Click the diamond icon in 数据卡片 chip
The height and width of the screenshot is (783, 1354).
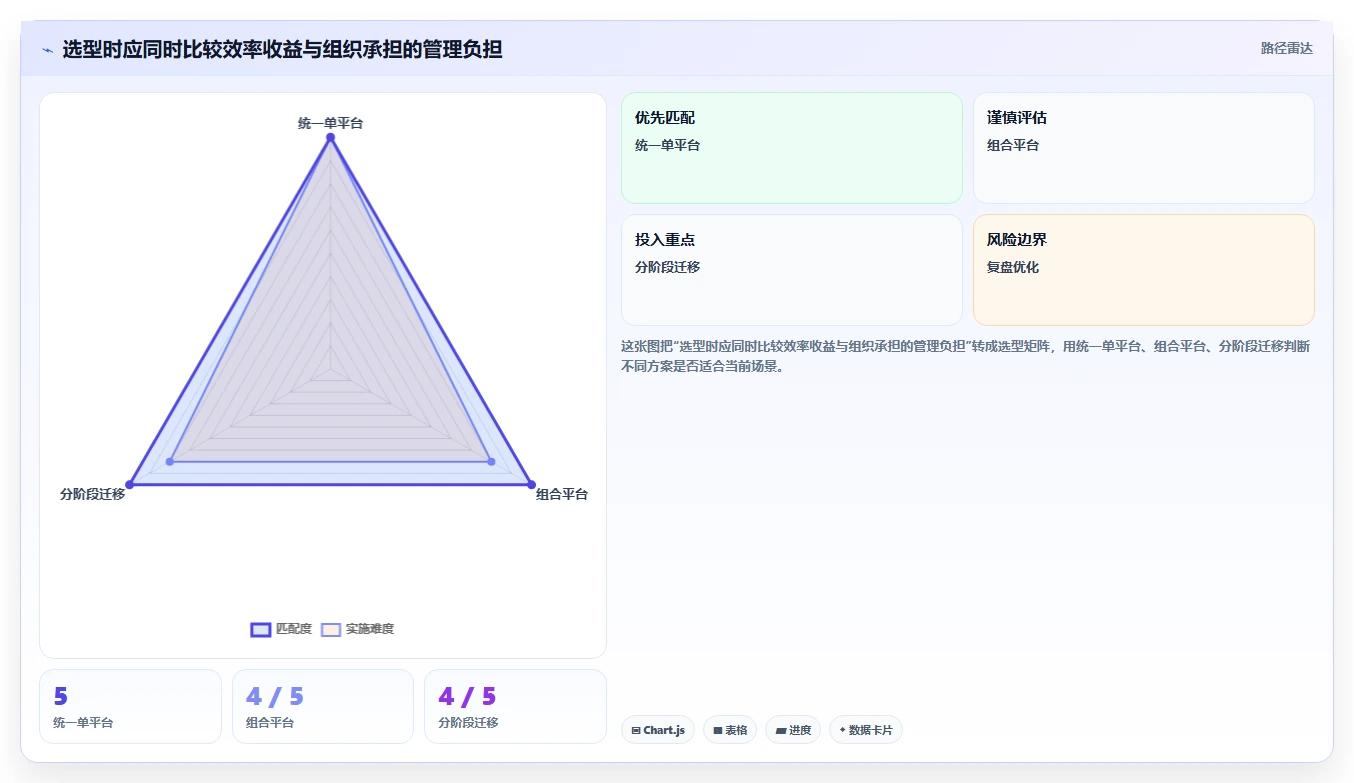[842, 730]
